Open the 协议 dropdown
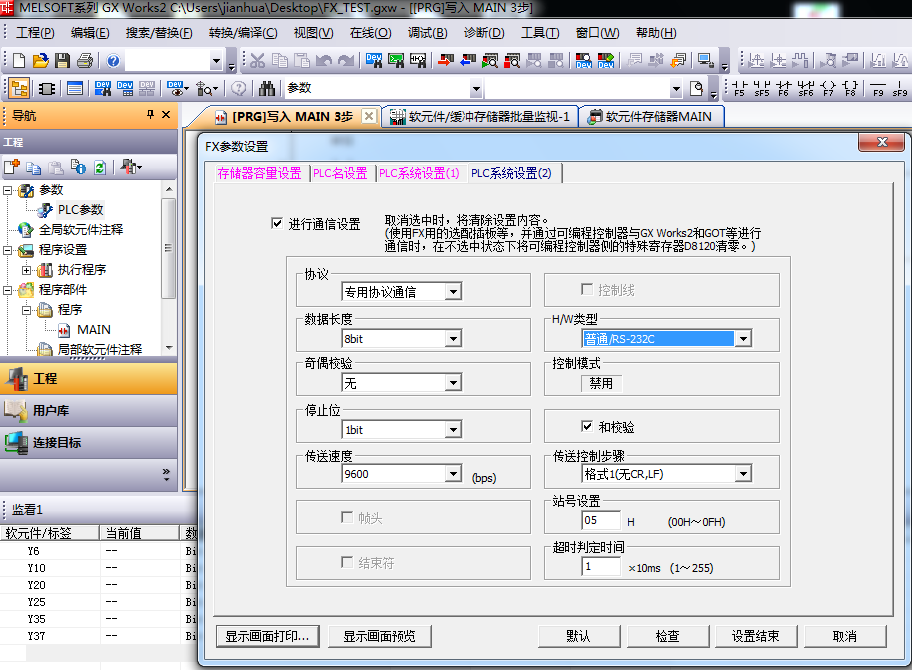 (453, 291)
